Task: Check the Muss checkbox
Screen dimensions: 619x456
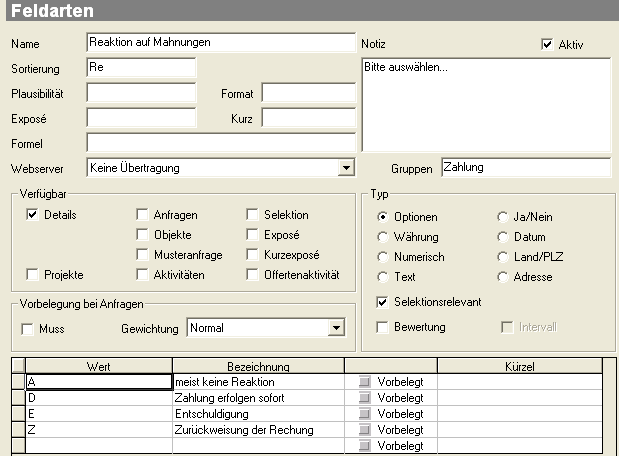Action: click(x=27, y=329)
